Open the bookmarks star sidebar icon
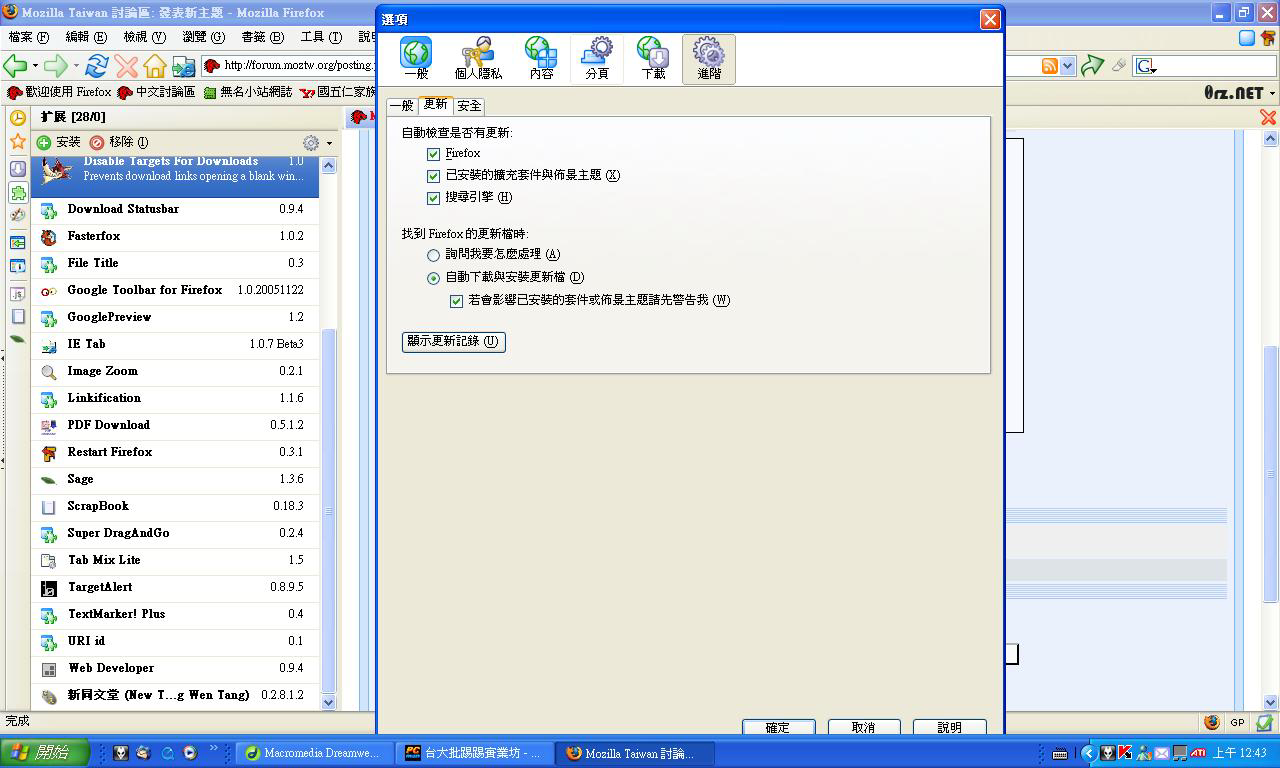1280x768 pixels. pyautogui.click(x=17, y=142)
